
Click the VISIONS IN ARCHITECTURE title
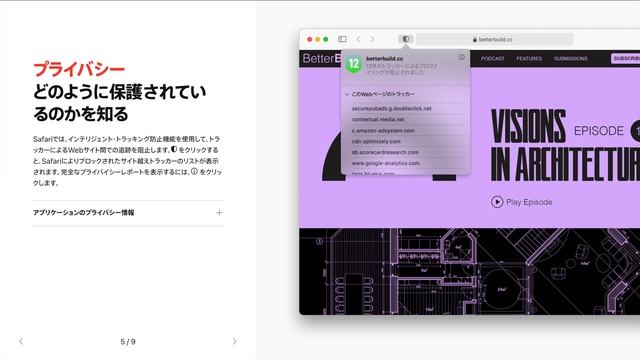click(565, 145)
